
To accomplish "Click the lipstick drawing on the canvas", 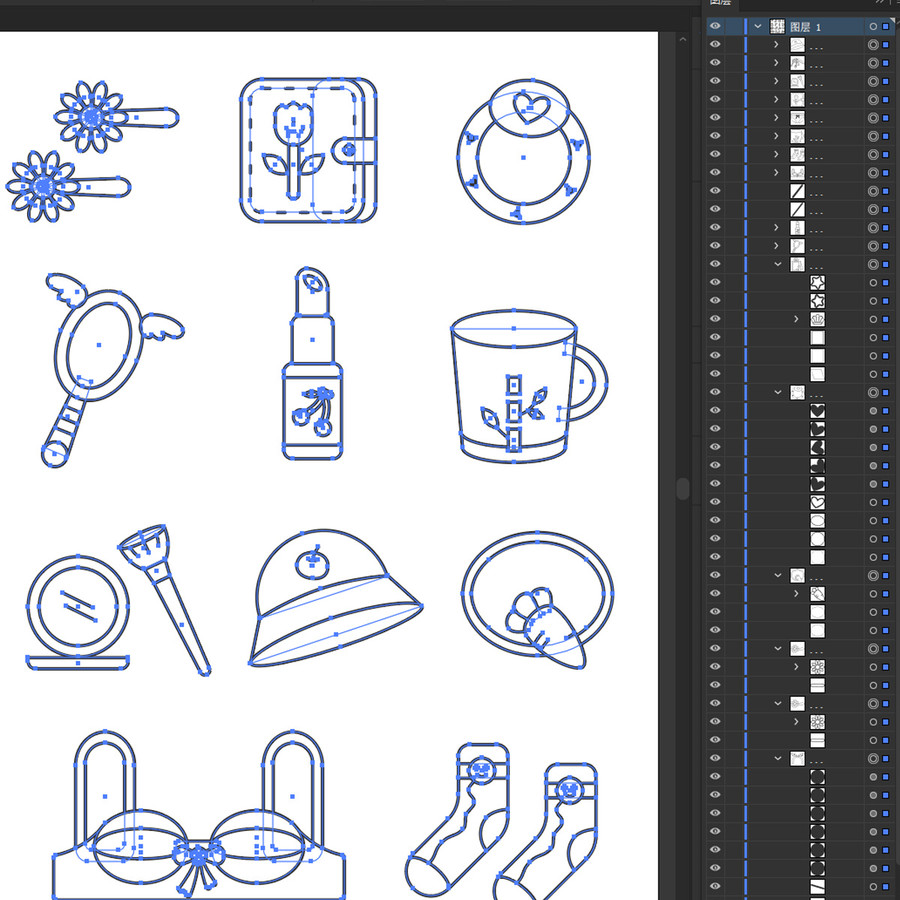I will click(312, 363).
